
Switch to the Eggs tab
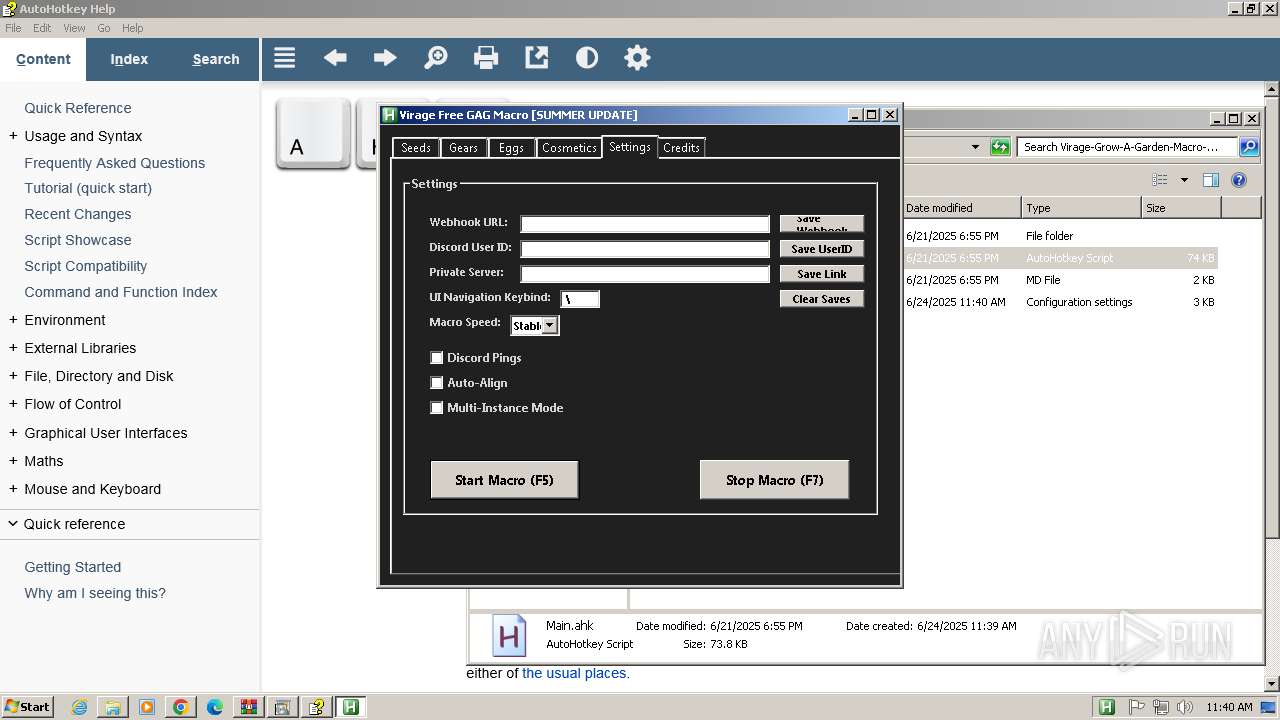point(511,148)
